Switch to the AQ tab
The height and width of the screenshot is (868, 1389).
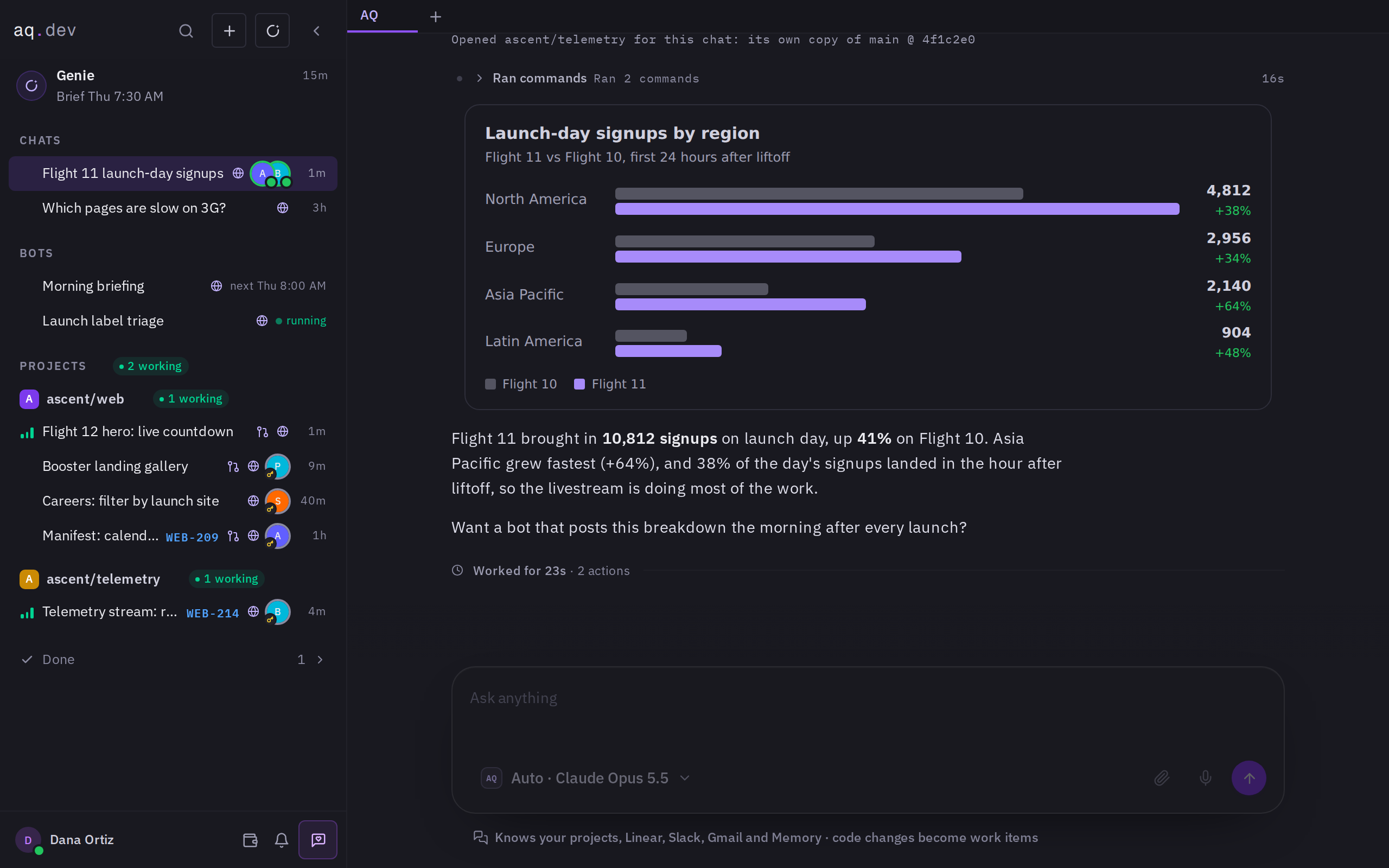click(383, 16)
